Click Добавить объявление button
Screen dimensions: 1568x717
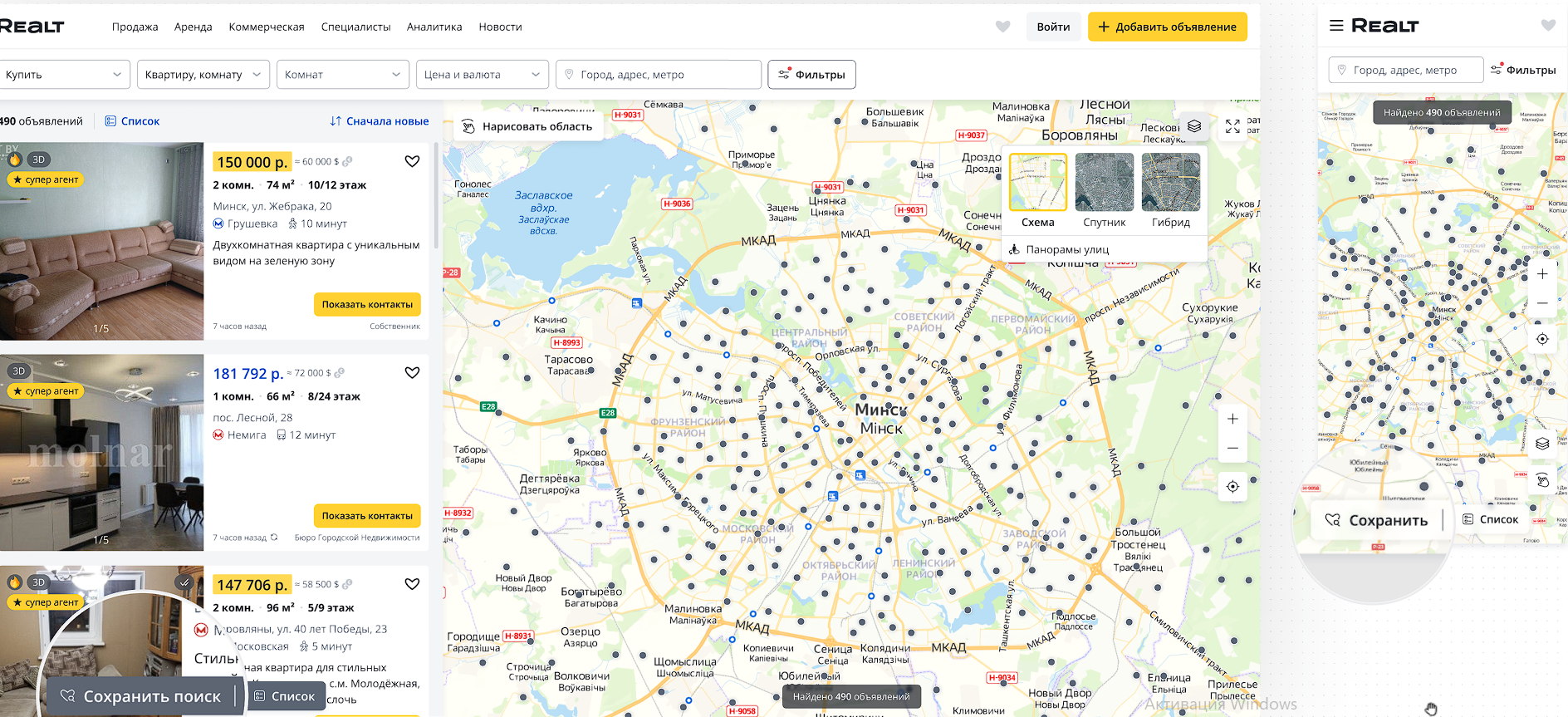click(x=1167, y=27)
